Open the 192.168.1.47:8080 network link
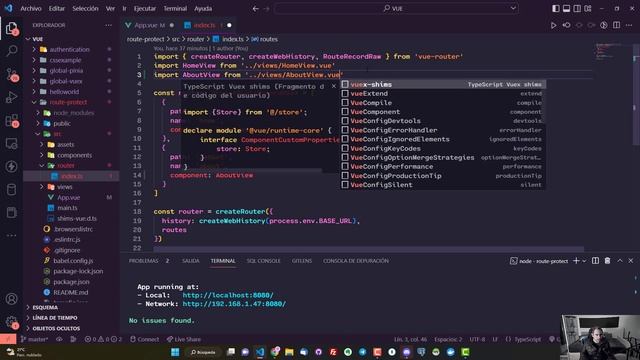Screen dimensions: 640x360 point(234,304)
